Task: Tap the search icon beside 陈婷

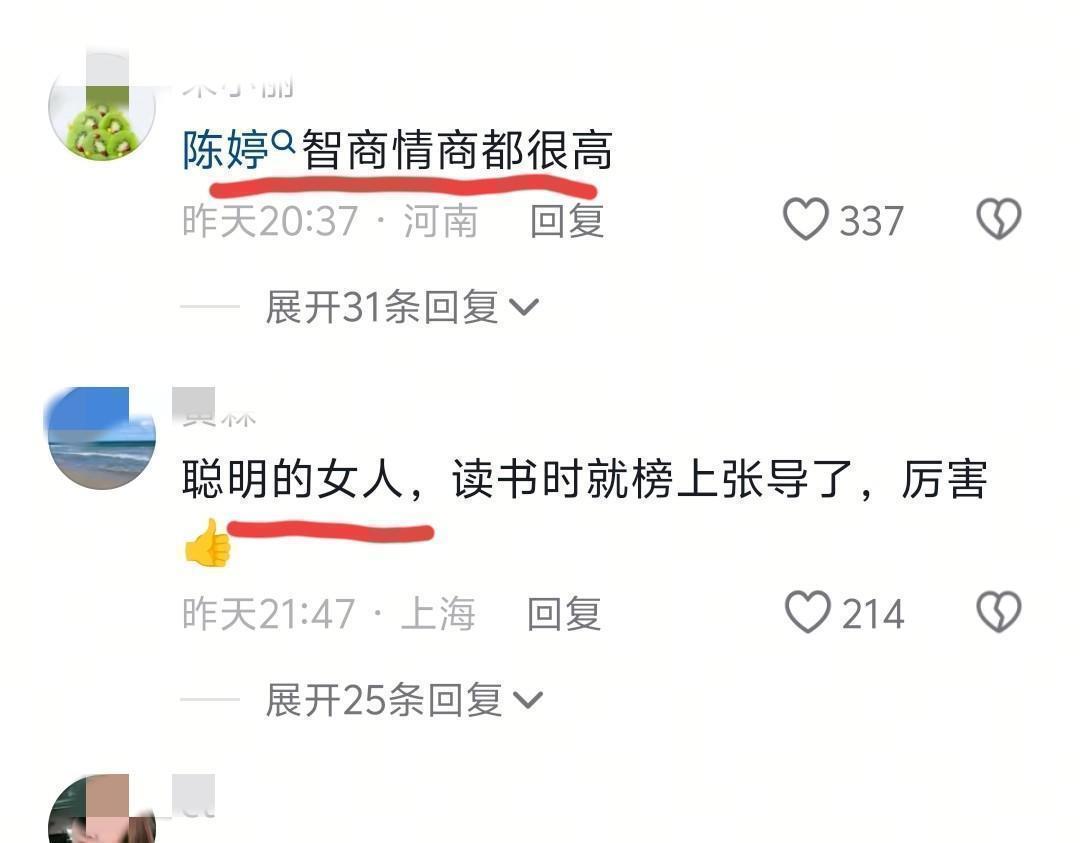Action: (284, 142)
